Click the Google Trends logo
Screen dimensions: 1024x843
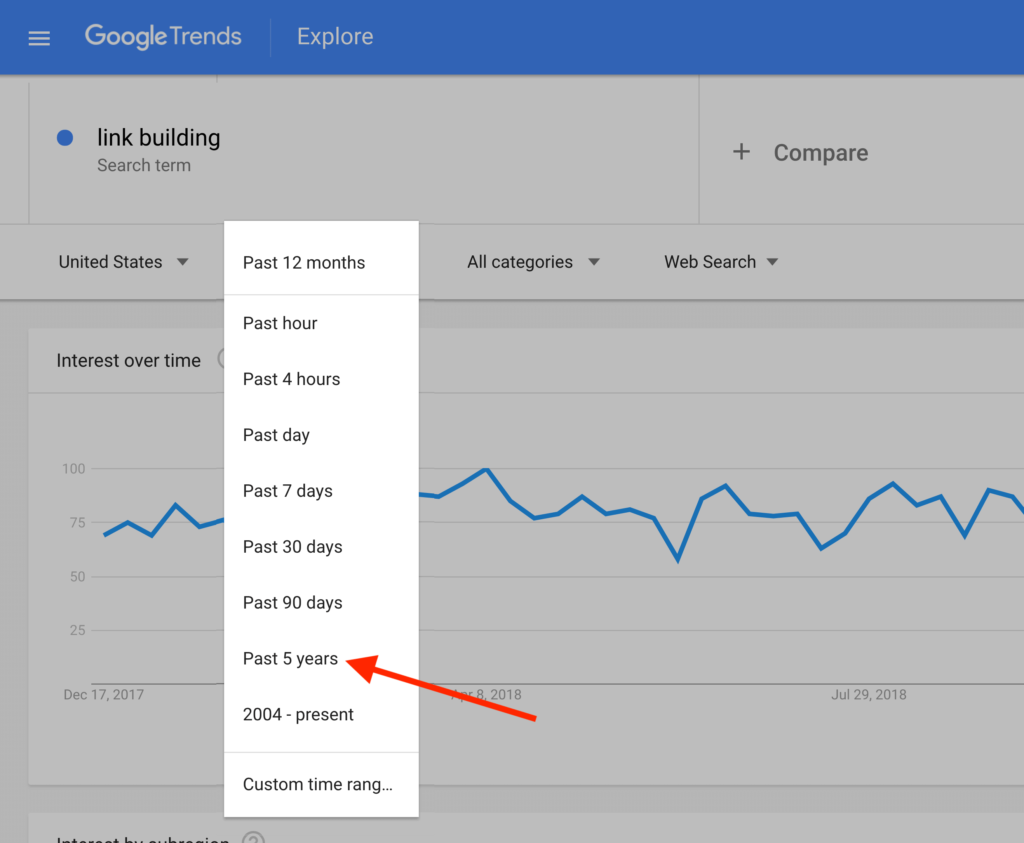tap(163, 37)
